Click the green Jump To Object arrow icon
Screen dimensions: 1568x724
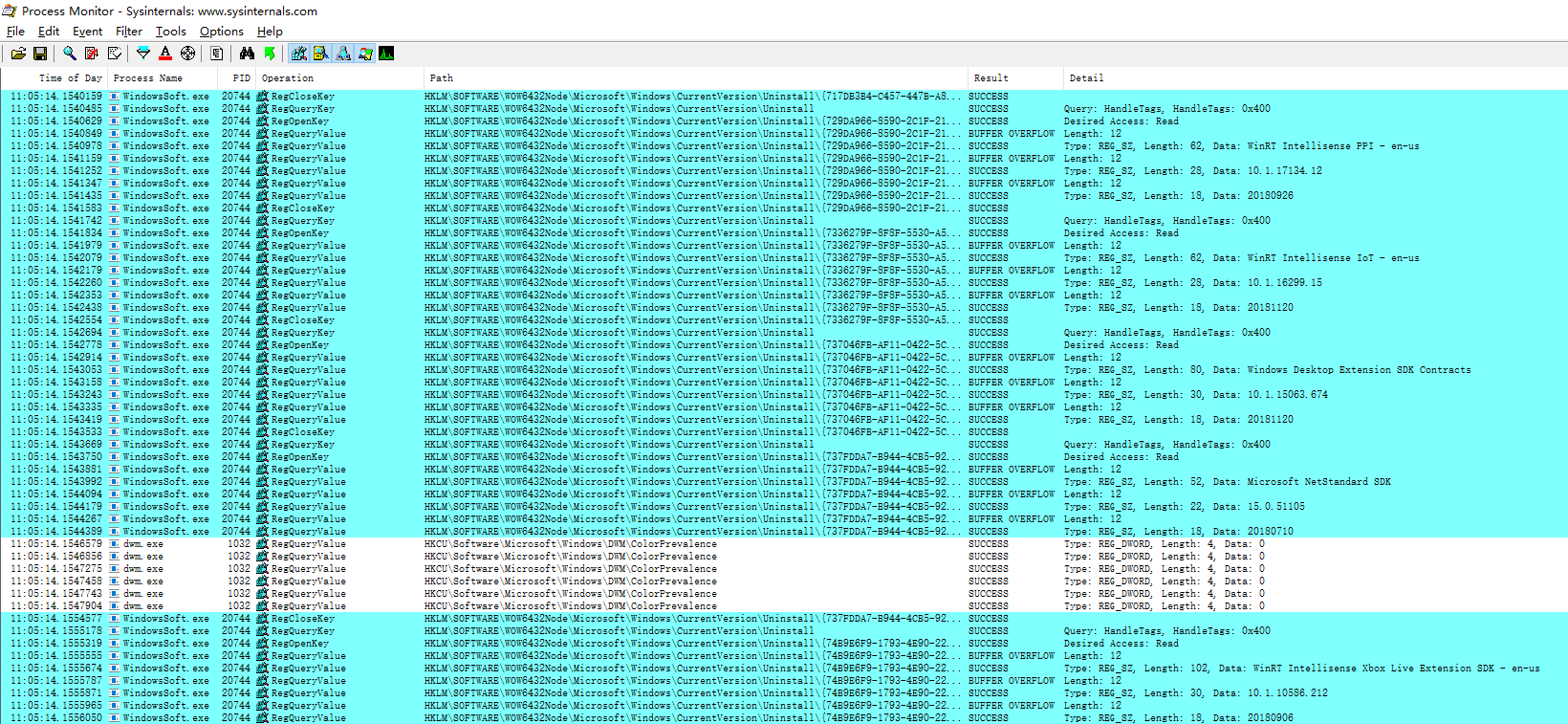[270, 54]
